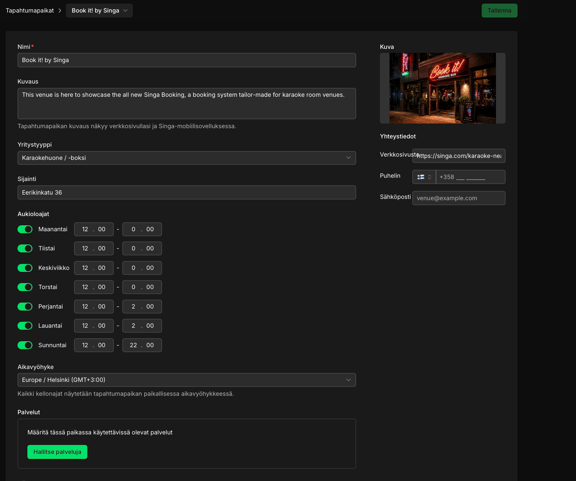
Task: Toggle Maanantai opening hours off
Action: tap(25, 229)
